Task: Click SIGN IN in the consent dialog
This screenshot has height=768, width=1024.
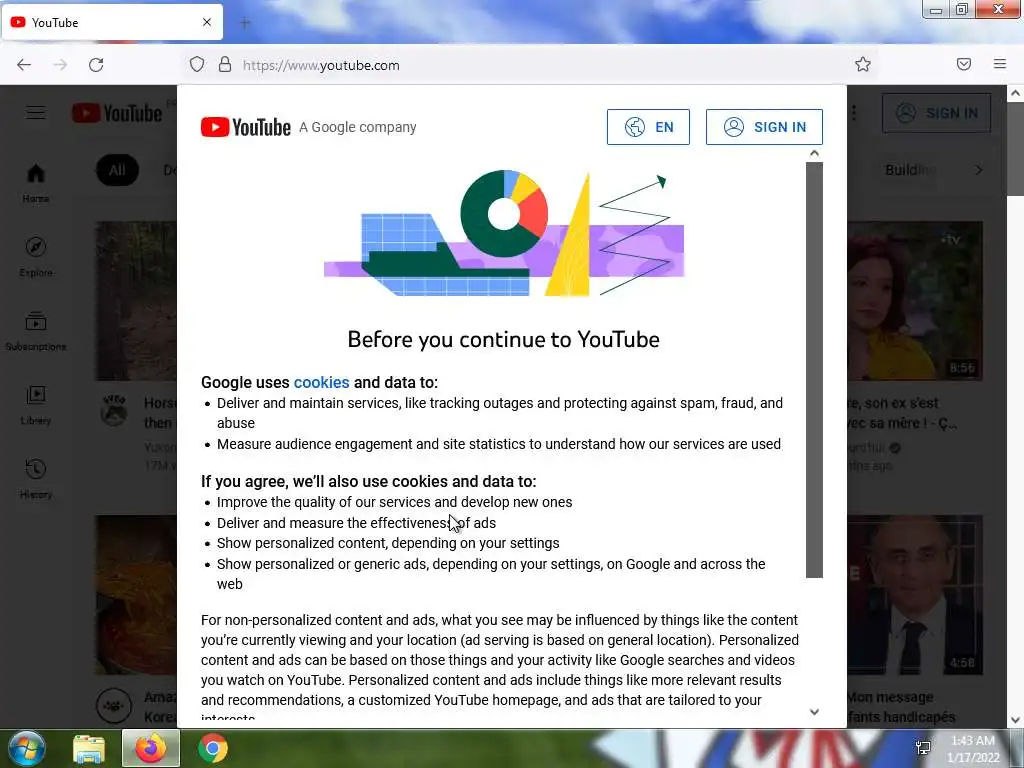Action: [764, 127]
